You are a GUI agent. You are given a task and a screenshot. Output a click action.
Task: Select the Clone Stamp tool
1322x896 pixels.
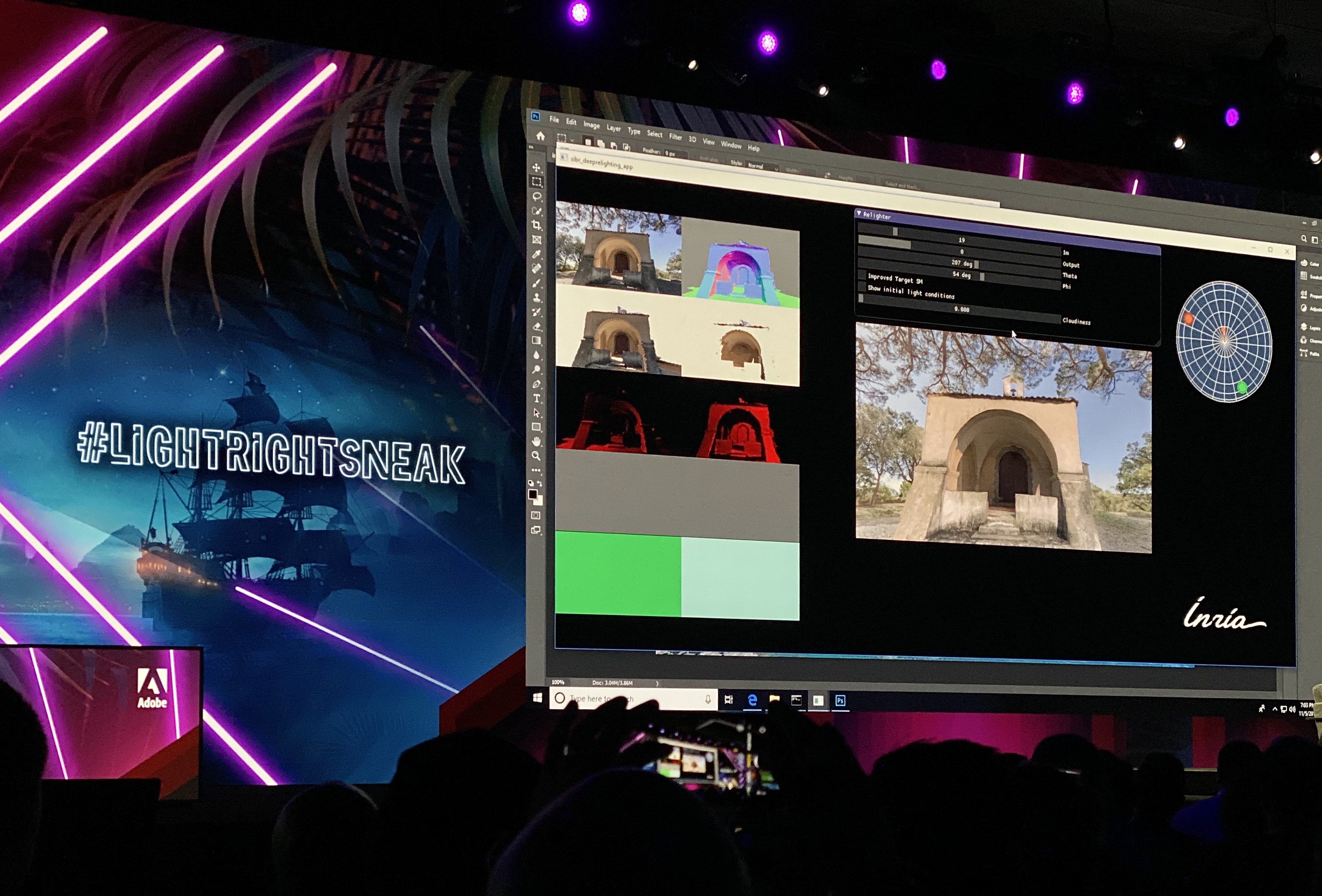click(x=536, y=298)
